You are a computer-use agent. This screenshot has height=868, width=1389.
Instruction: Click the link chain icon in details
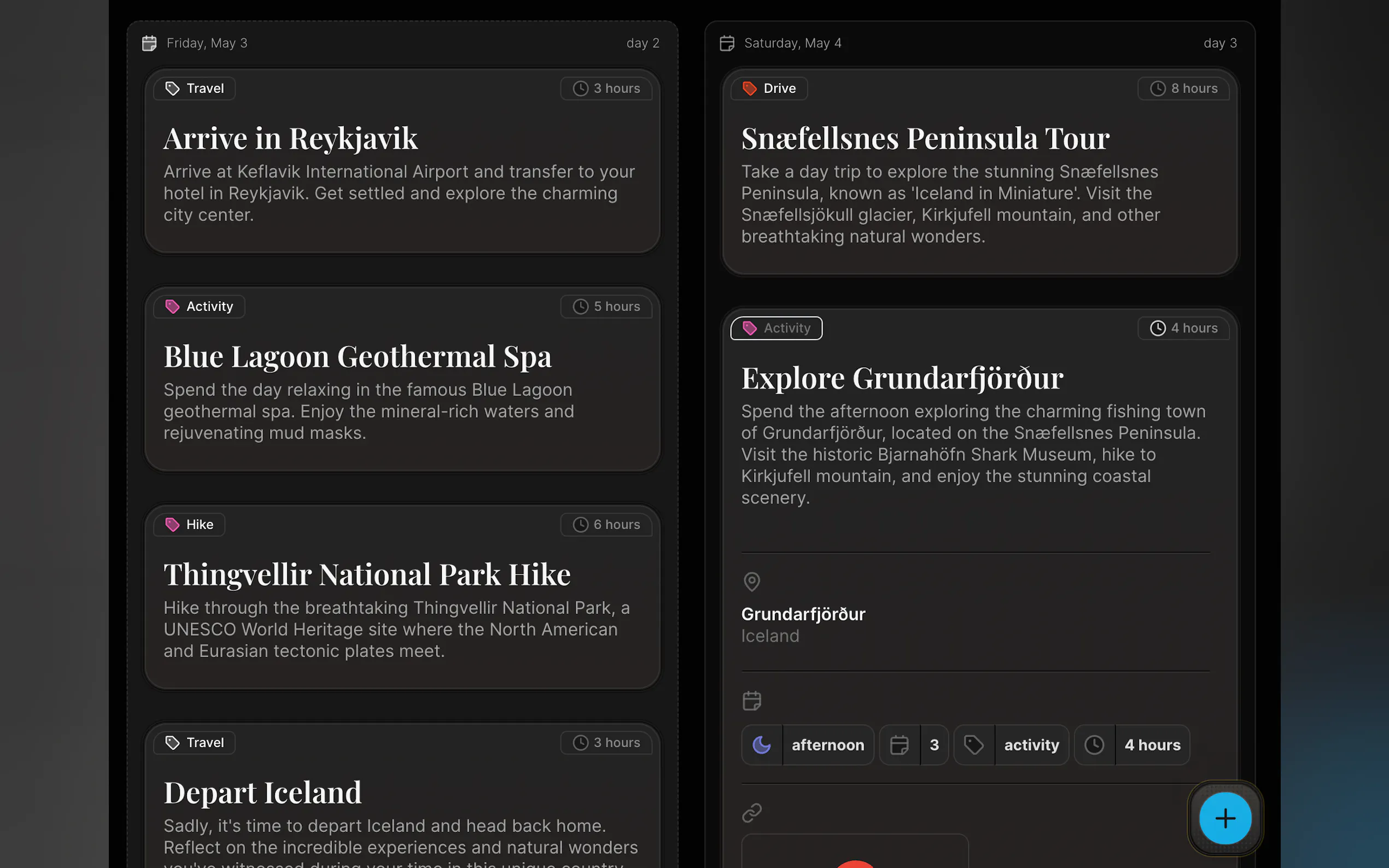tap(751, 812)
